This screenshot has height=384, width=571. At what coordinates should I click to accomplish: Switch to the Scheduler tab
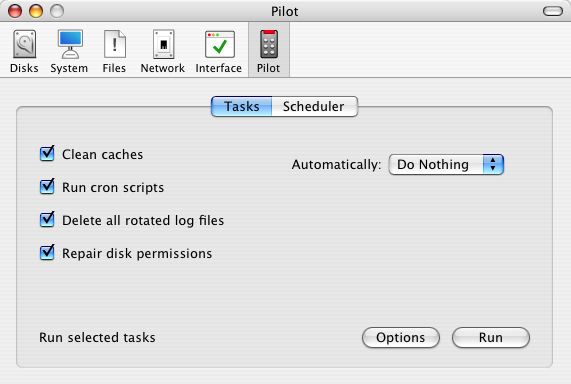tap(314, 106)
